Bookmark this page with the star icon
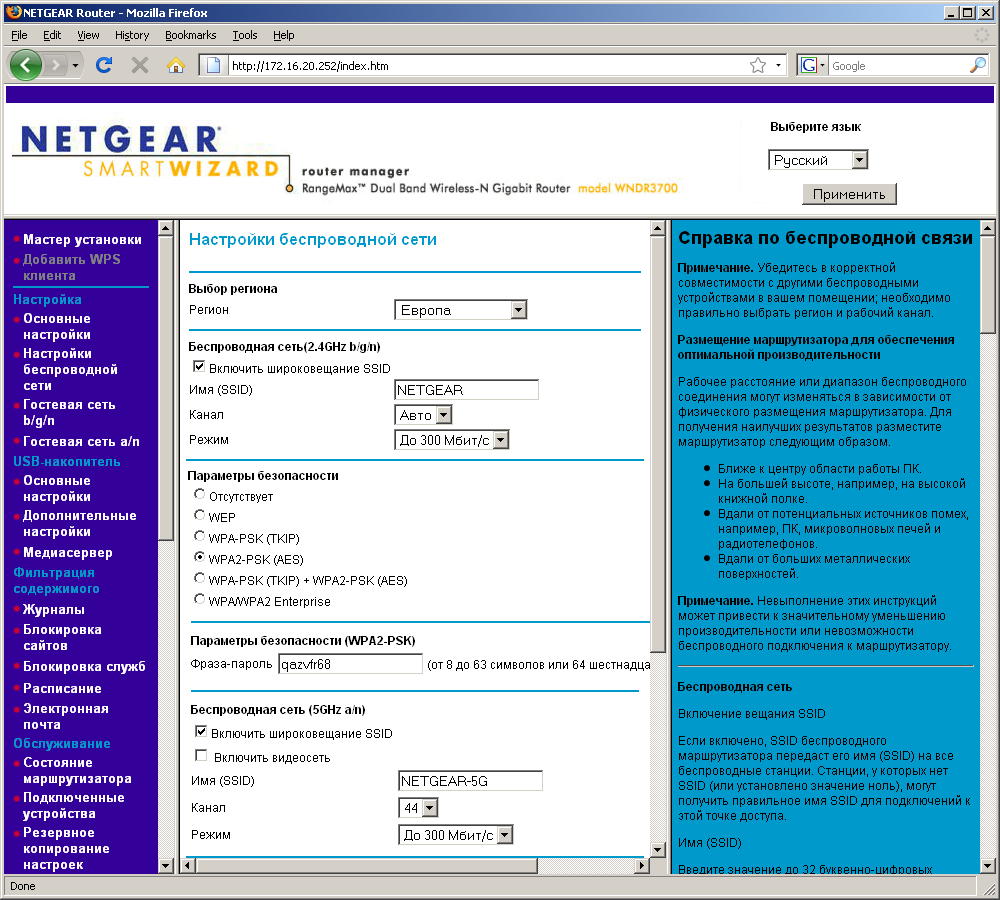The height and width of the screenshot is (900, 1000). coord(758,65)
